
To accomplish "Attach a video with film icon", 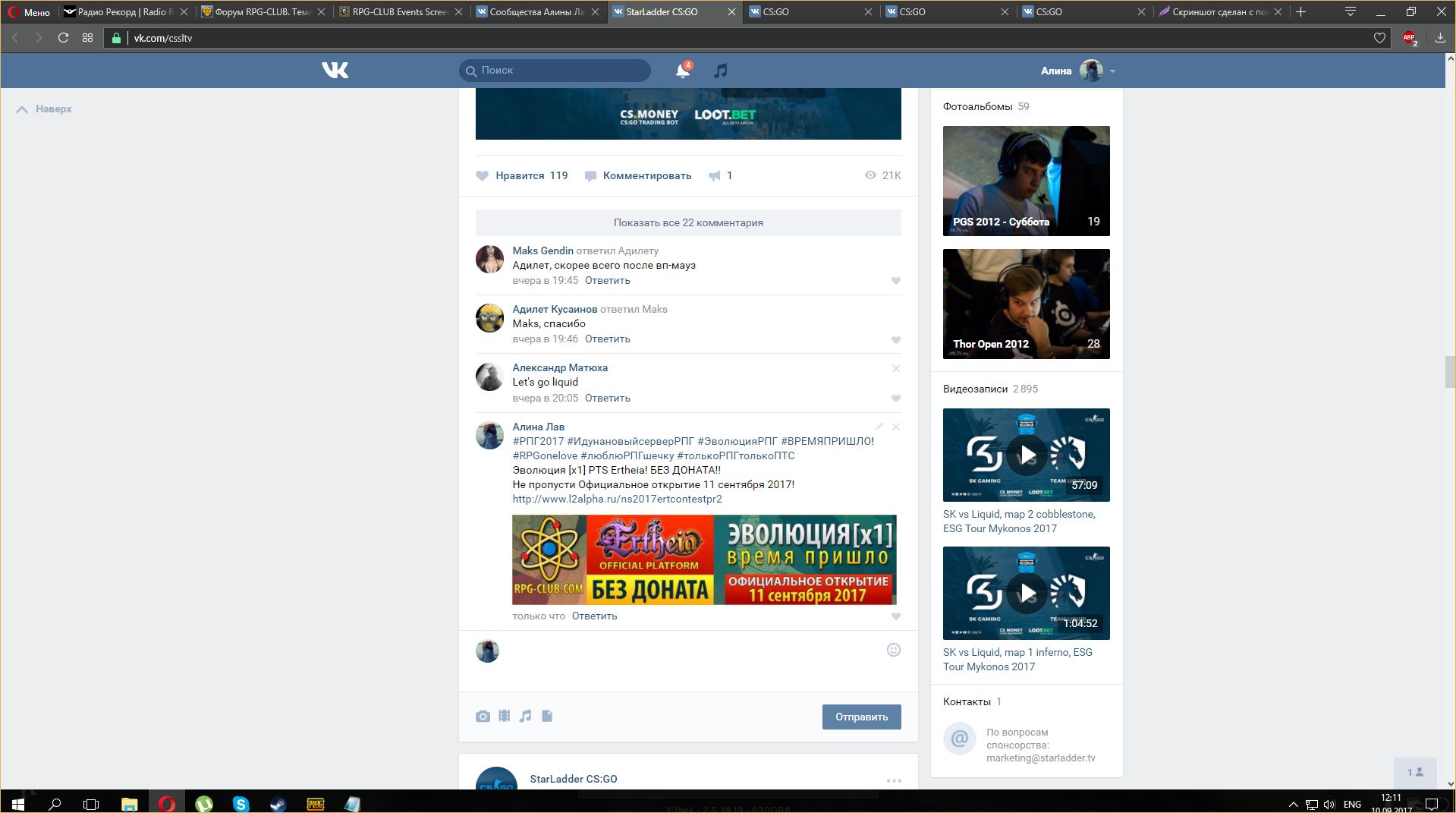I will 504,716.
